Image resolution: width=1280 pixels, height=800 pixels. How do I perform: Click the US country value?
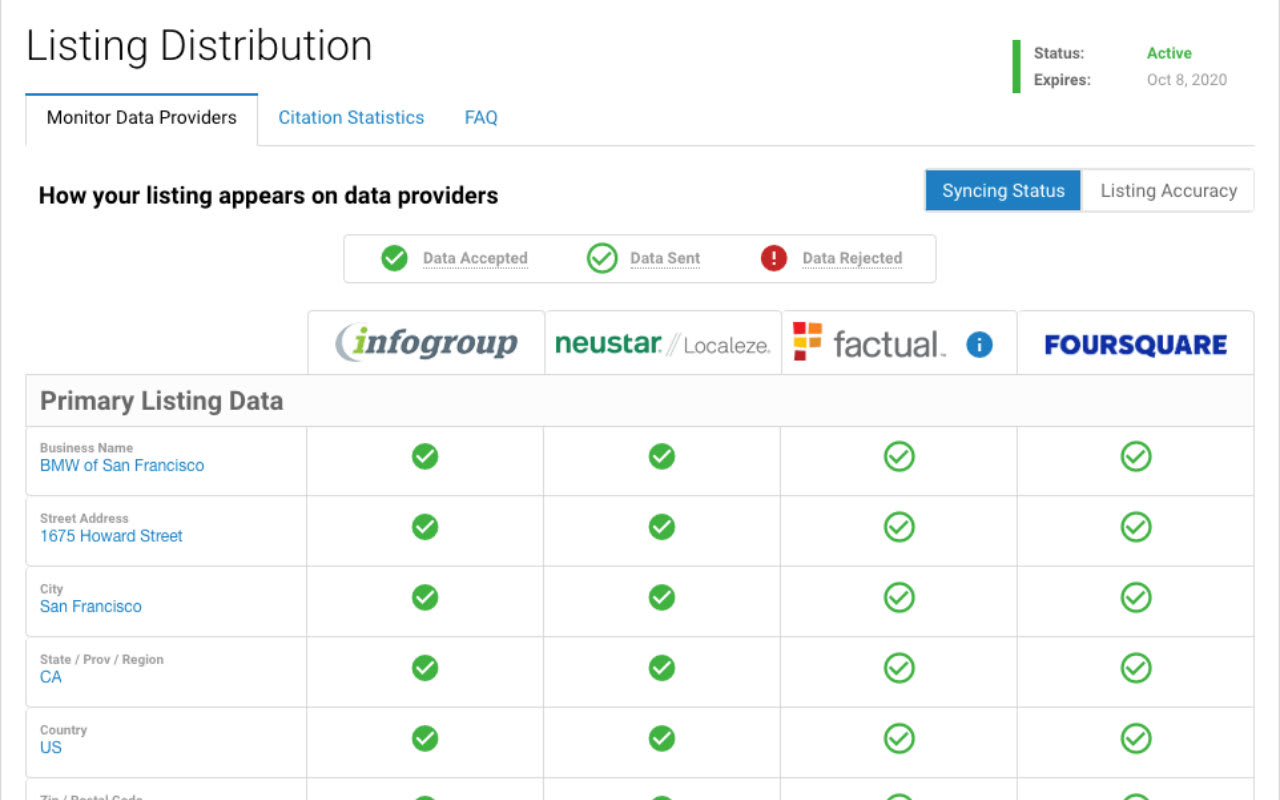pos(51,748)
